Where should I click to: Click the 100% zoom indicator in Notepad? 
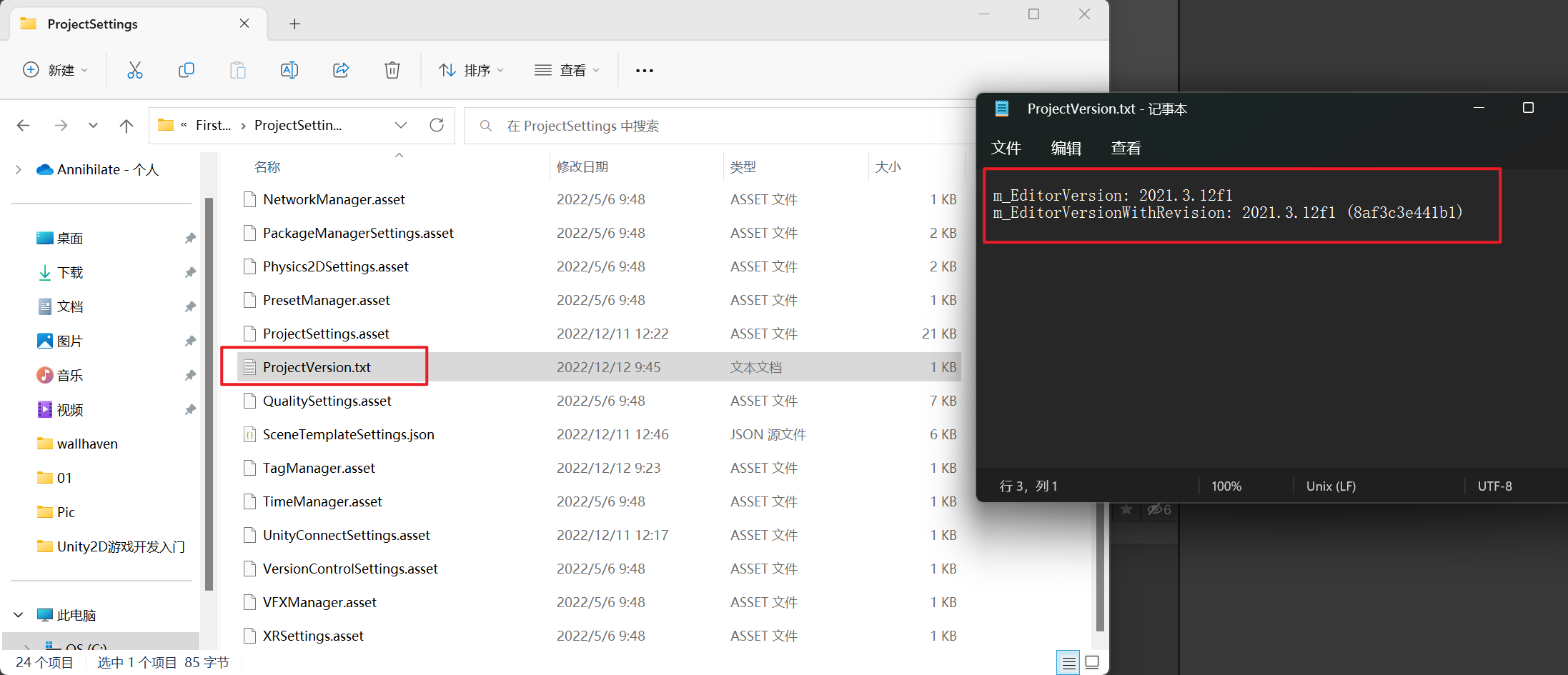point(1226,486)
